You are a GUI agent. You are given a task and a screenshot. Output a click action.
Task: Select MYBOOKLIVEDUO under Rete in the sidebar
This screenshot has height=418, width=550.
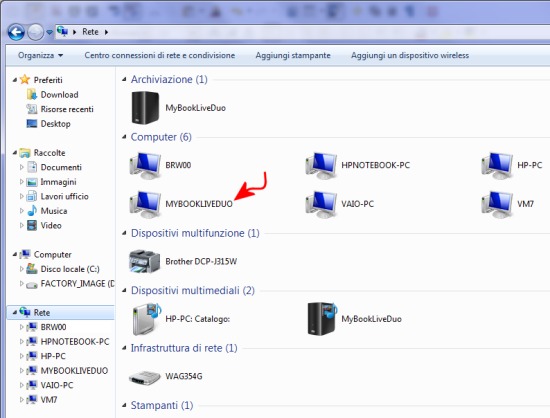(x=74, y=371)
